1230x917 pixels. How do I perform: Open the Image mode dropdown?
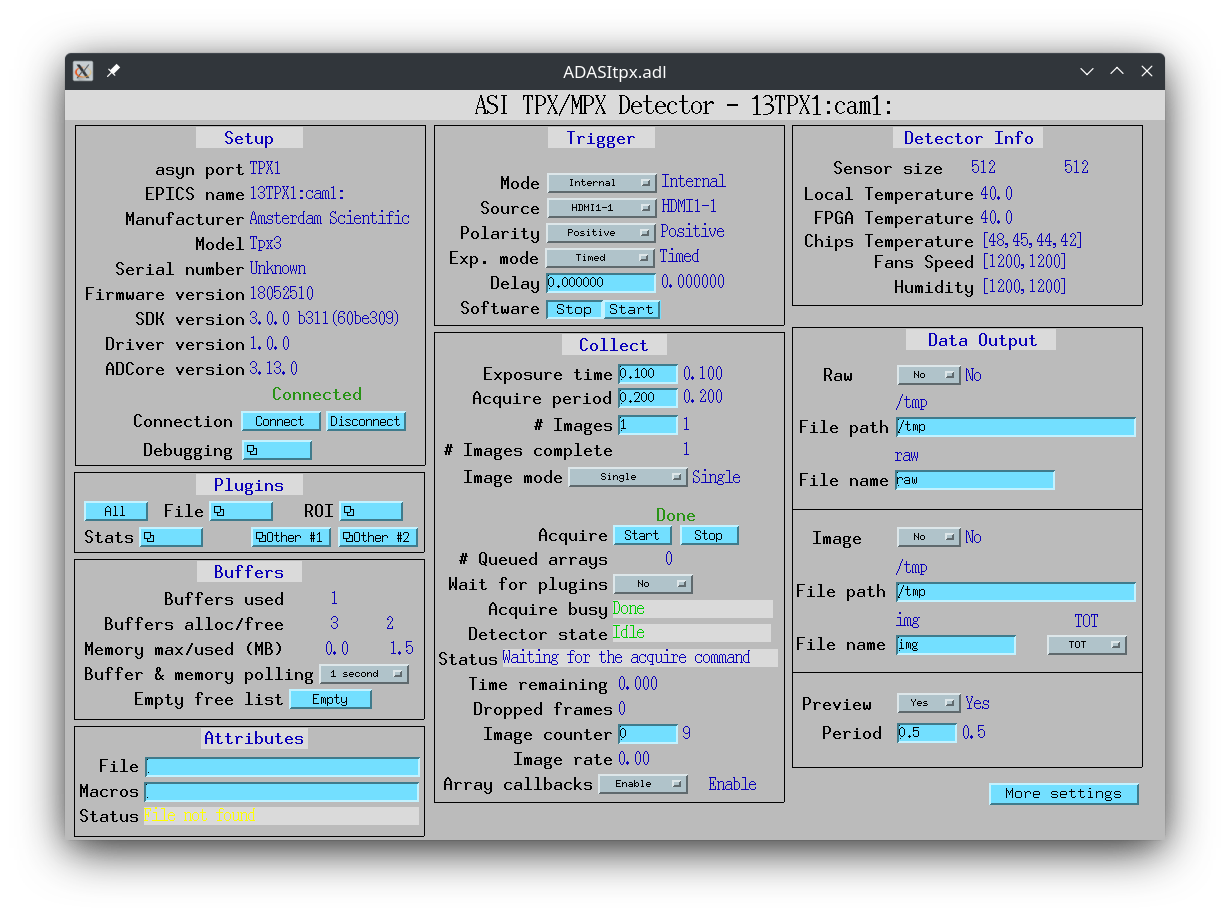click(628, 477)
